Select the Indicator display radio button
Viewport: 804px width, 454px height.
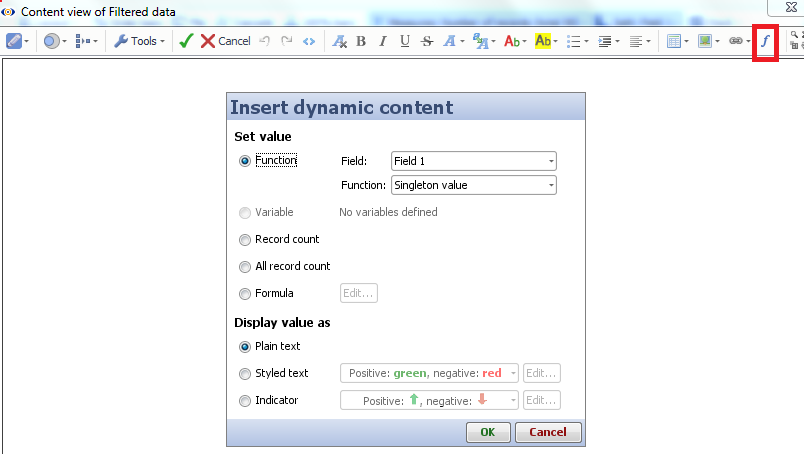245,401
